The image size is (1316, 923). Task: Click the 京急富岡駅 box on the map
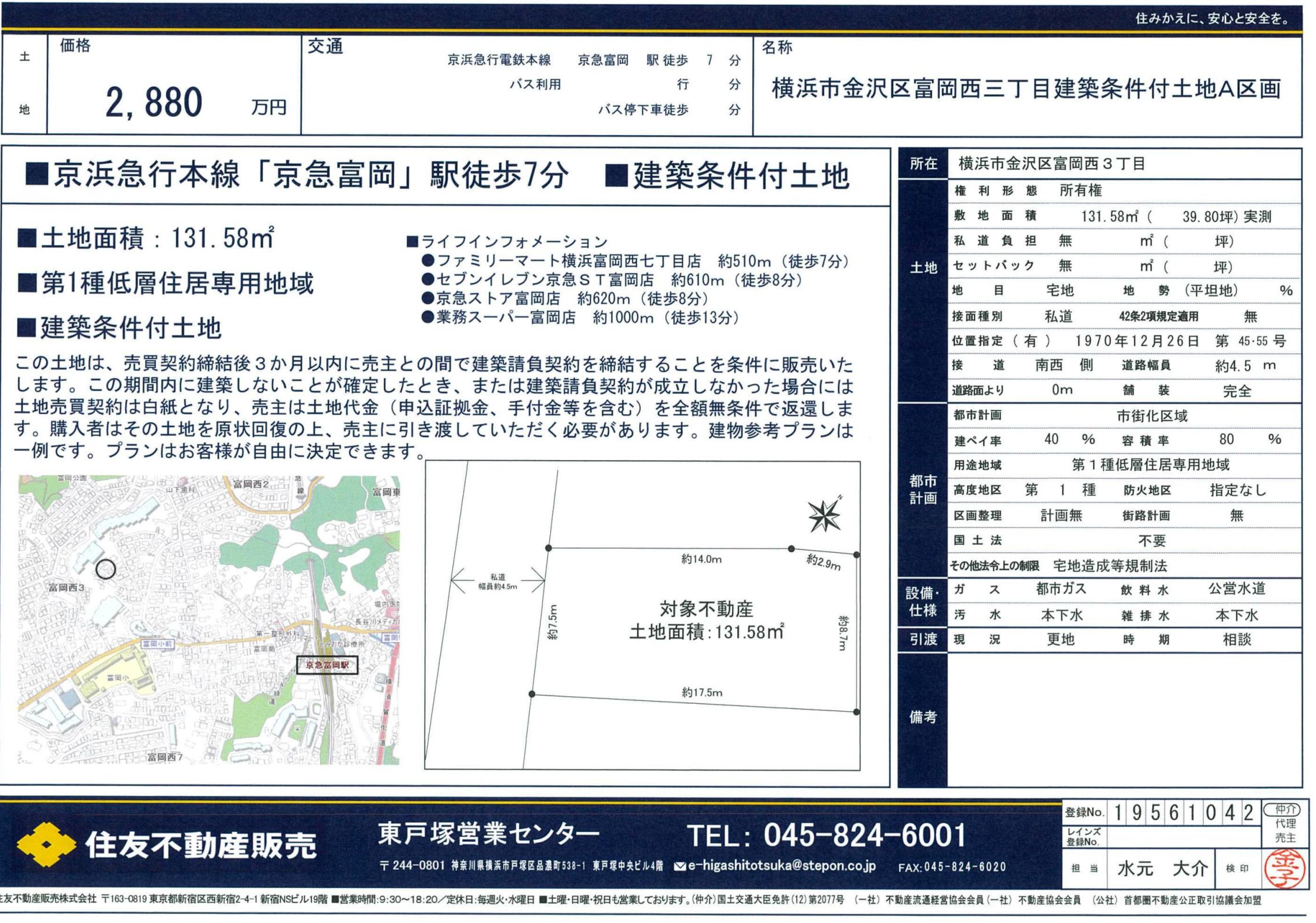327,665
